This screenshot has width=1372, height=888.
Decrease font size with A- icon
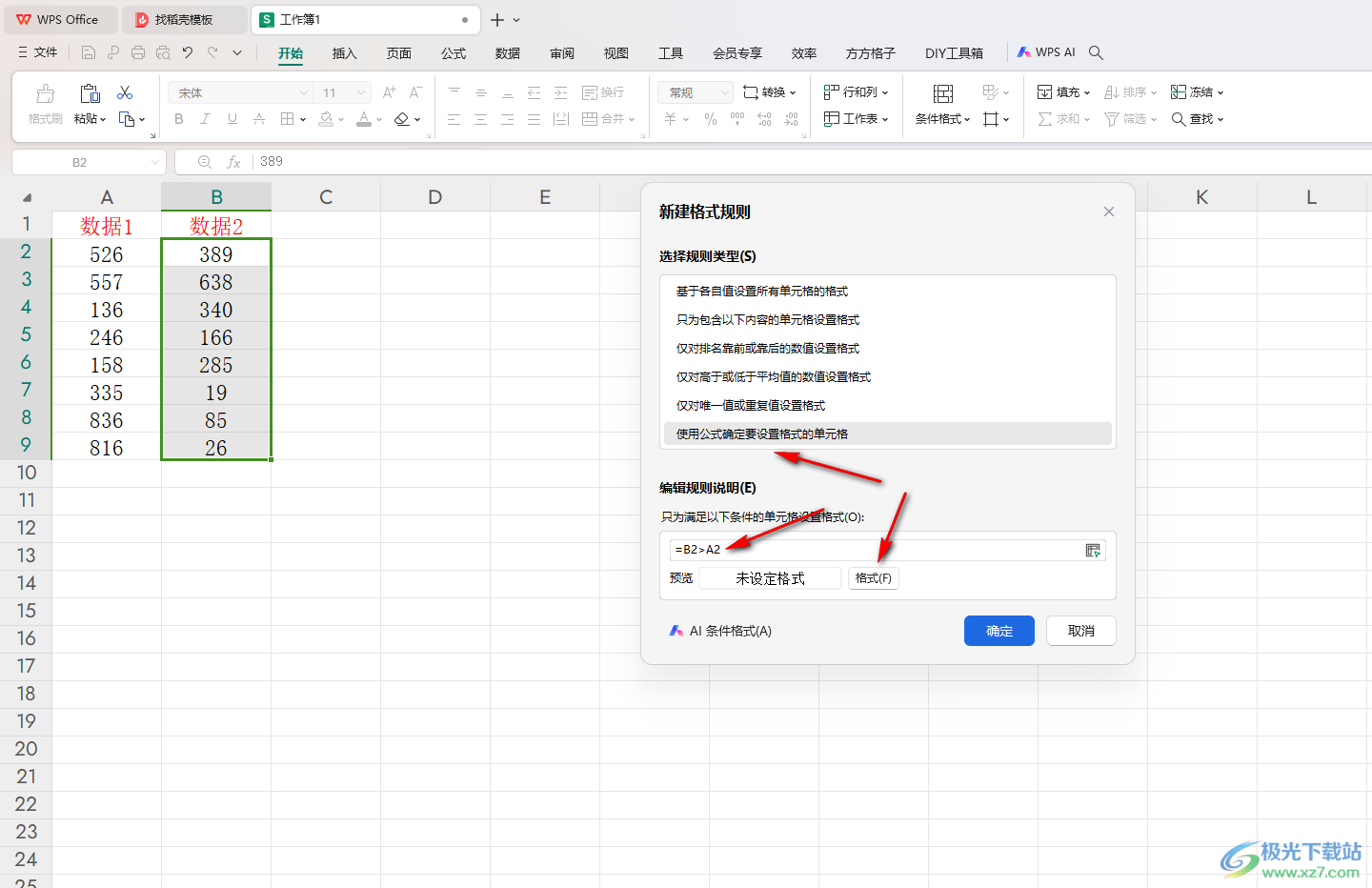[415, 92]
